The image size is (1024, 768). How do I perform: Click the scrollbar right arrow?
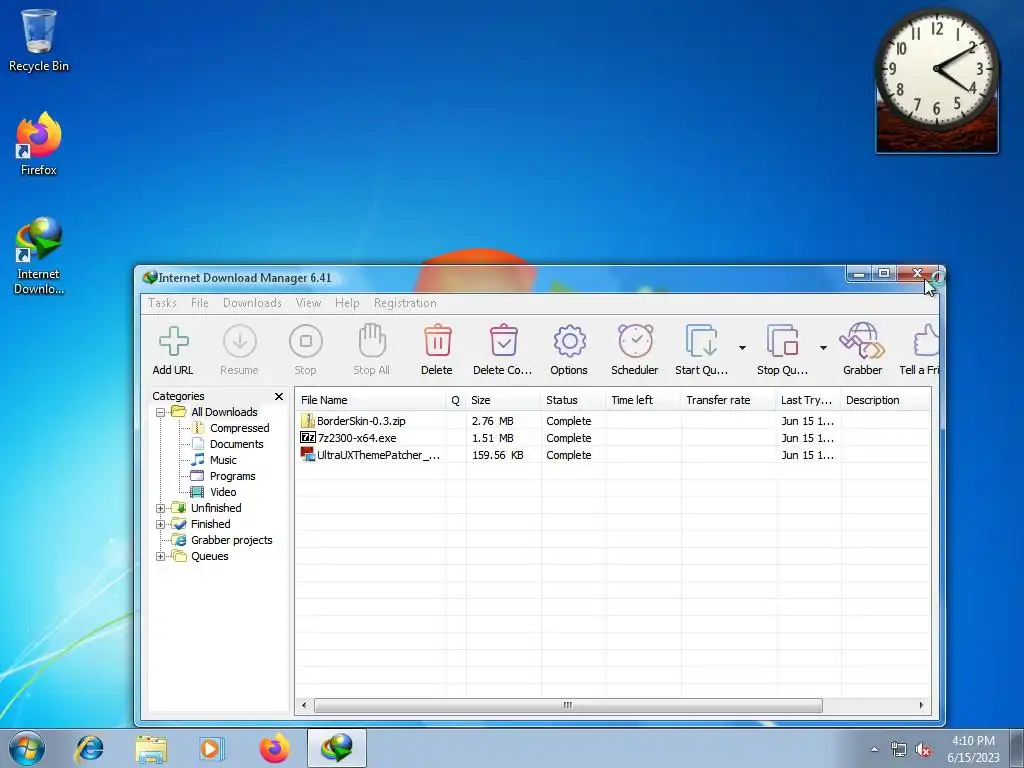pyautogui.click(x=921, y=705)
